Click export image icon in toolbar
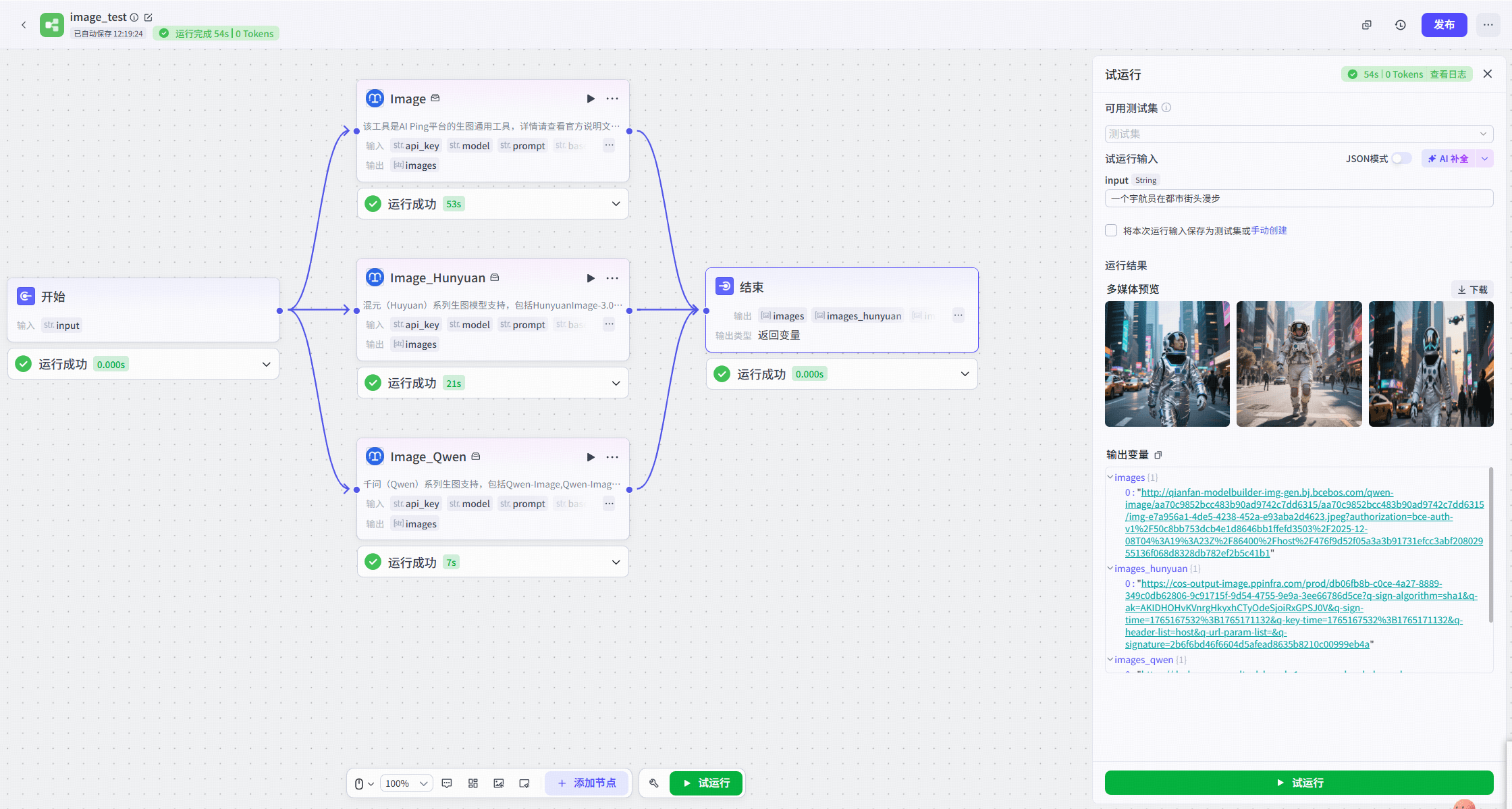Image resolution: width=1512 pixels, height=809 pixels. pyautogui.click(x=499, y=783)
